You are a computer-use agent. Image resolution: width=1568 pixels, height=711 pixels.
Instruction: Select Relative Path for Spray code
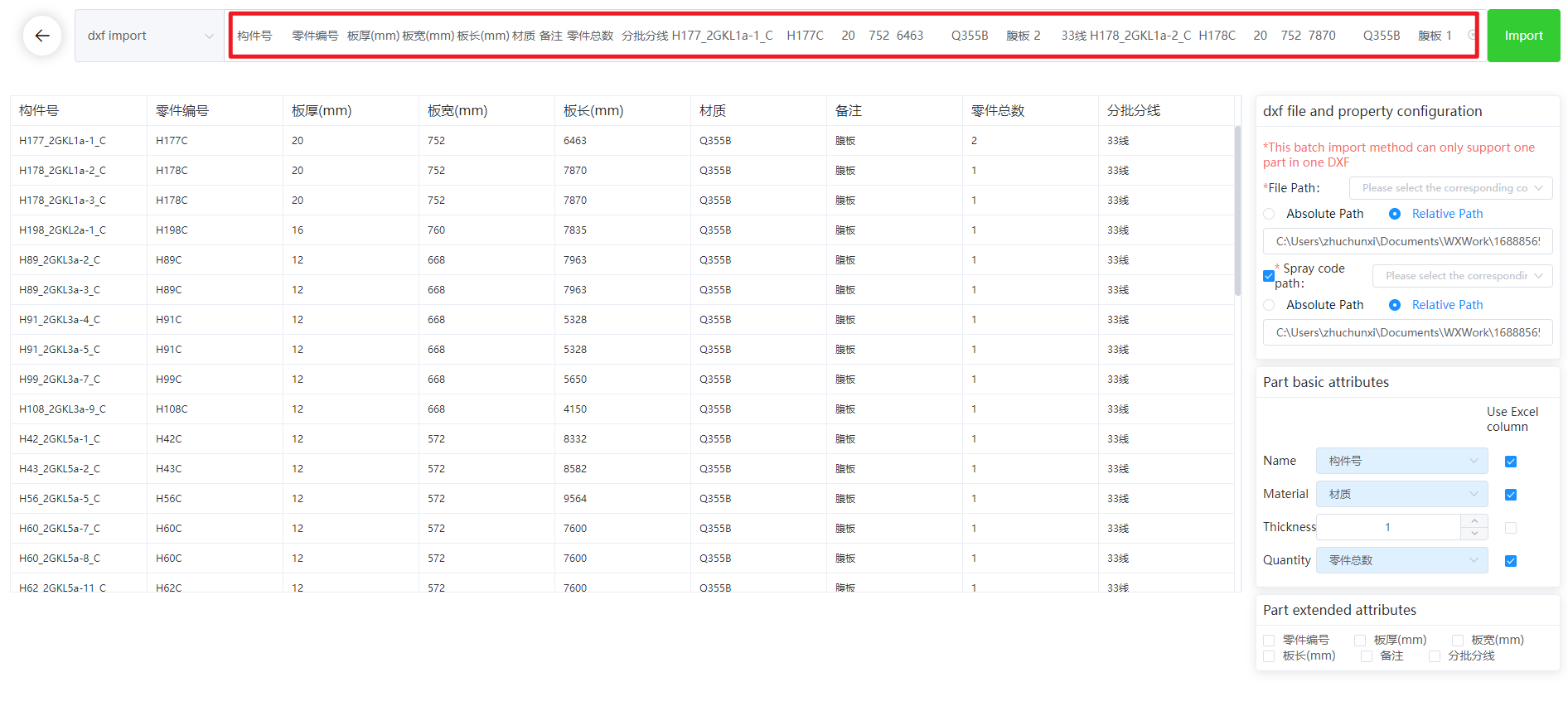(1395, 305)
